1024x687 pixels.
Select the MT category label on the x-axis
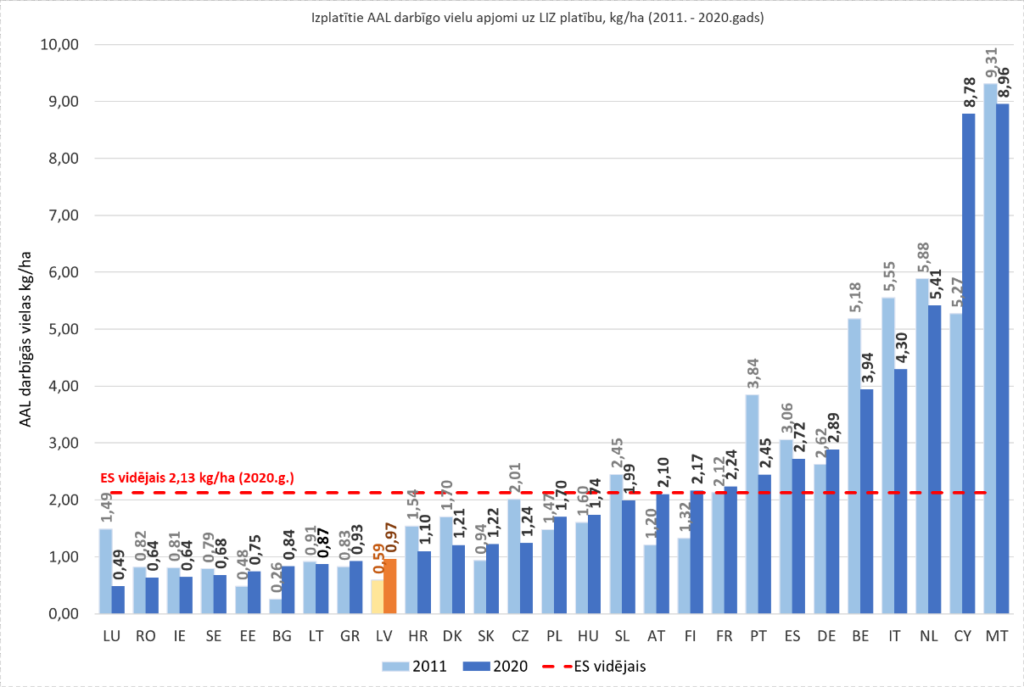click(994, 635)
